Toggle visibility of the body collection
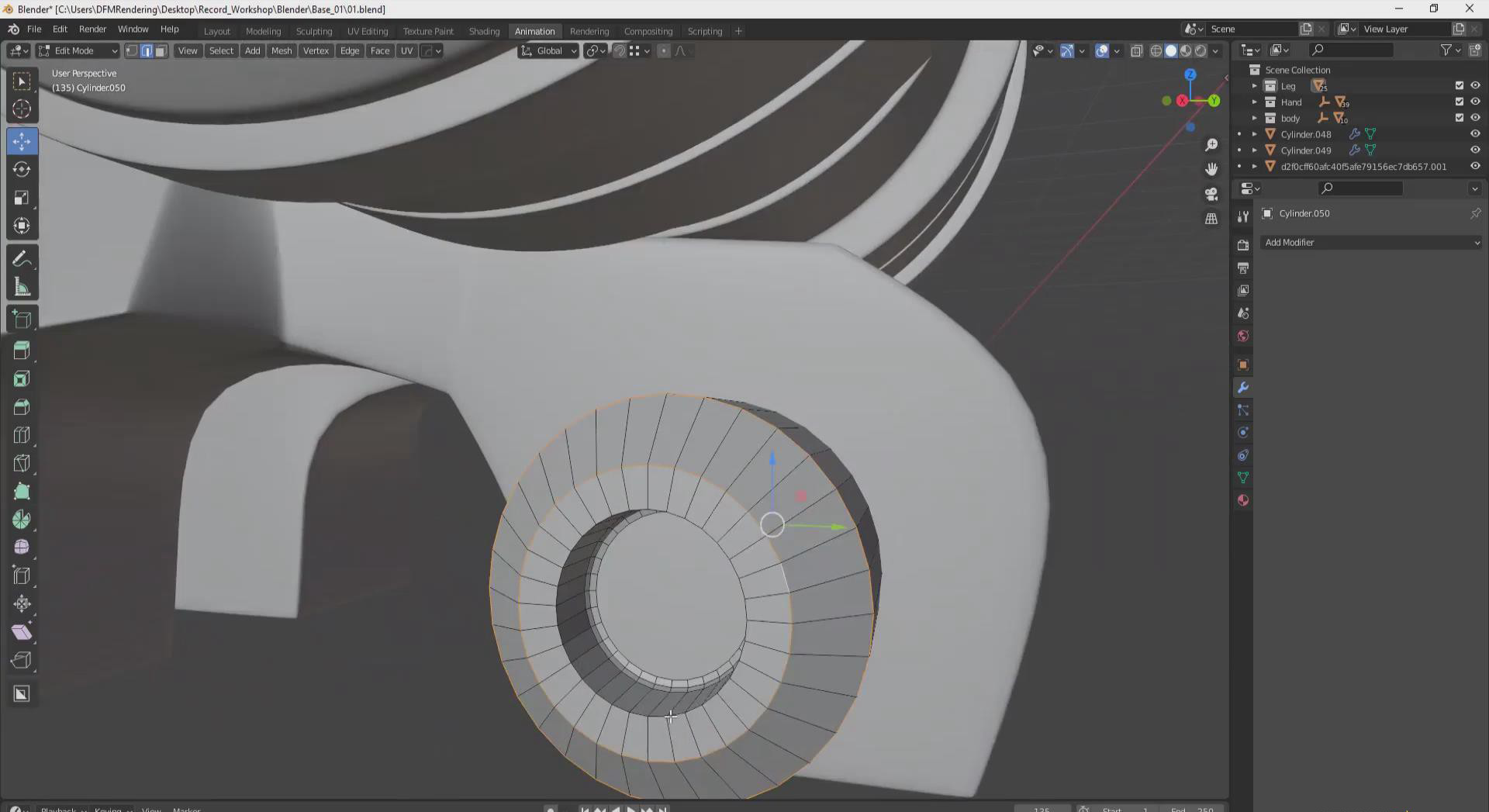Viewport: 1489px width, 812px height. tap(1475, 118)
